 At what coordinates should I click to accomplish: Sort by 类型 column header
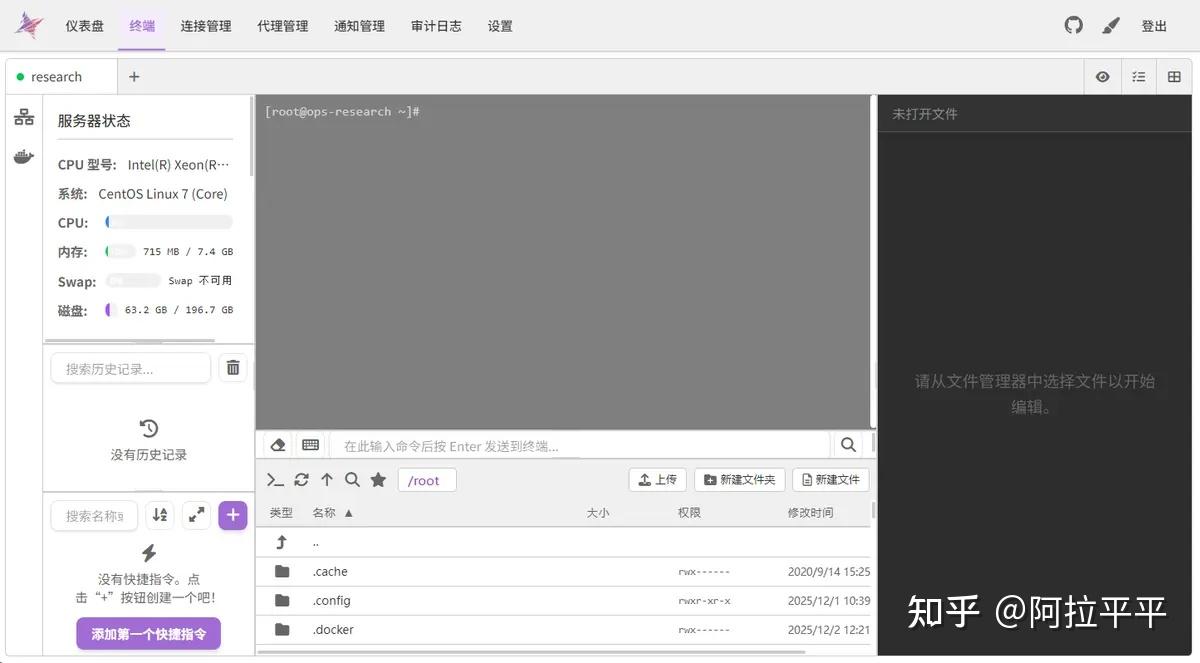coord(281,512)
